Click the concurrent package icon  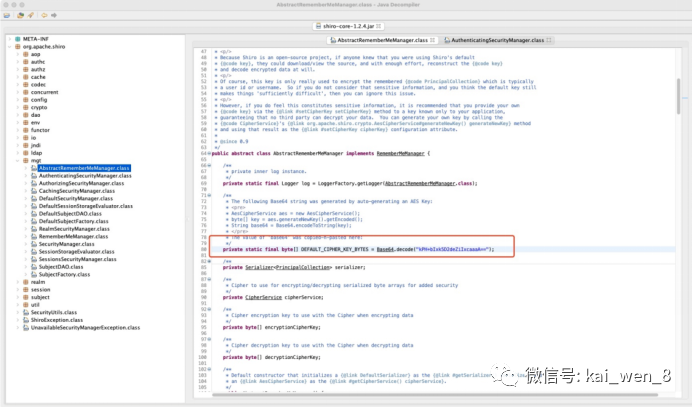(26, 92)
